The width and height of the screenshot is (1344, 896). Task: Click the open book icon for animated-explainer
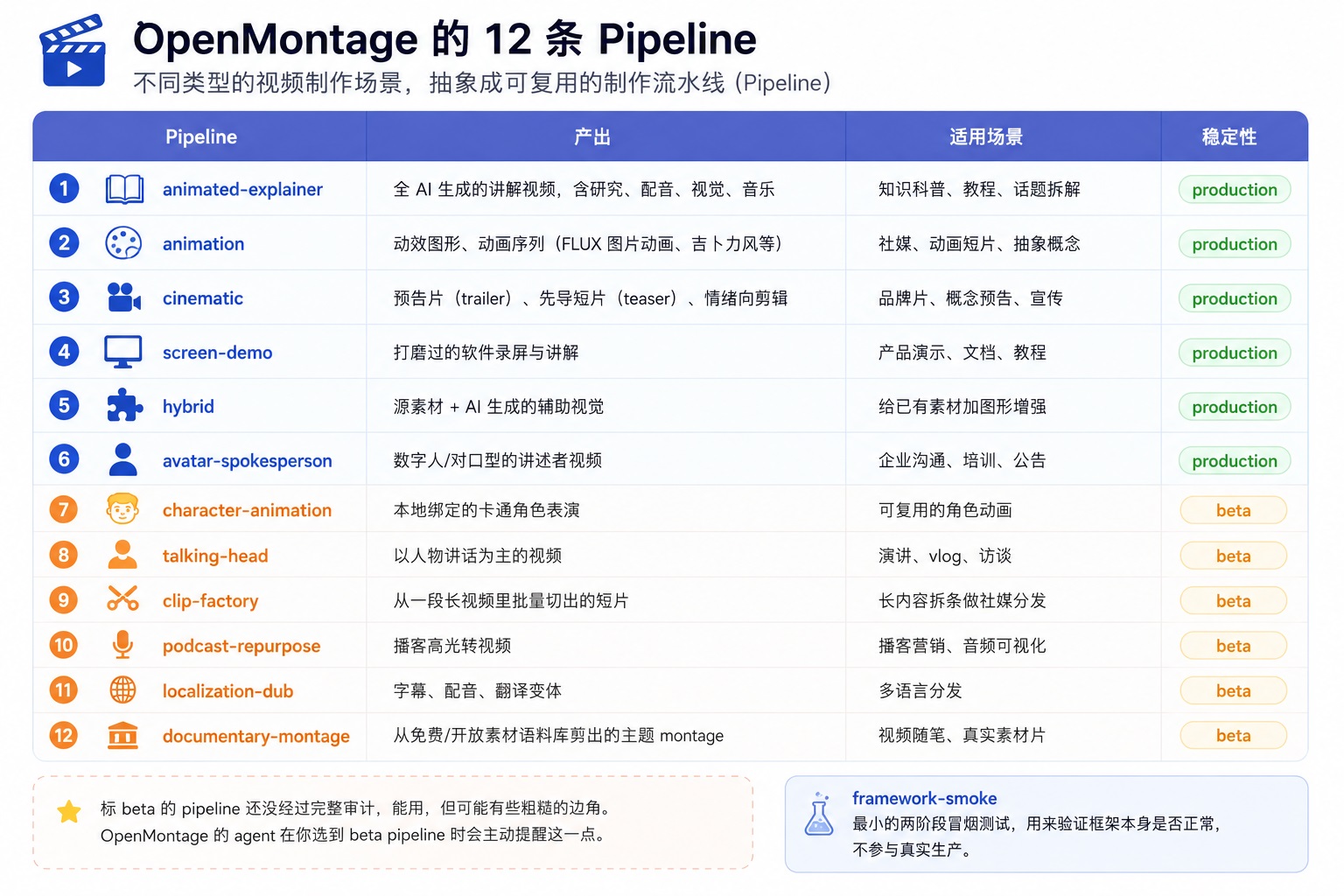(124, 189)
